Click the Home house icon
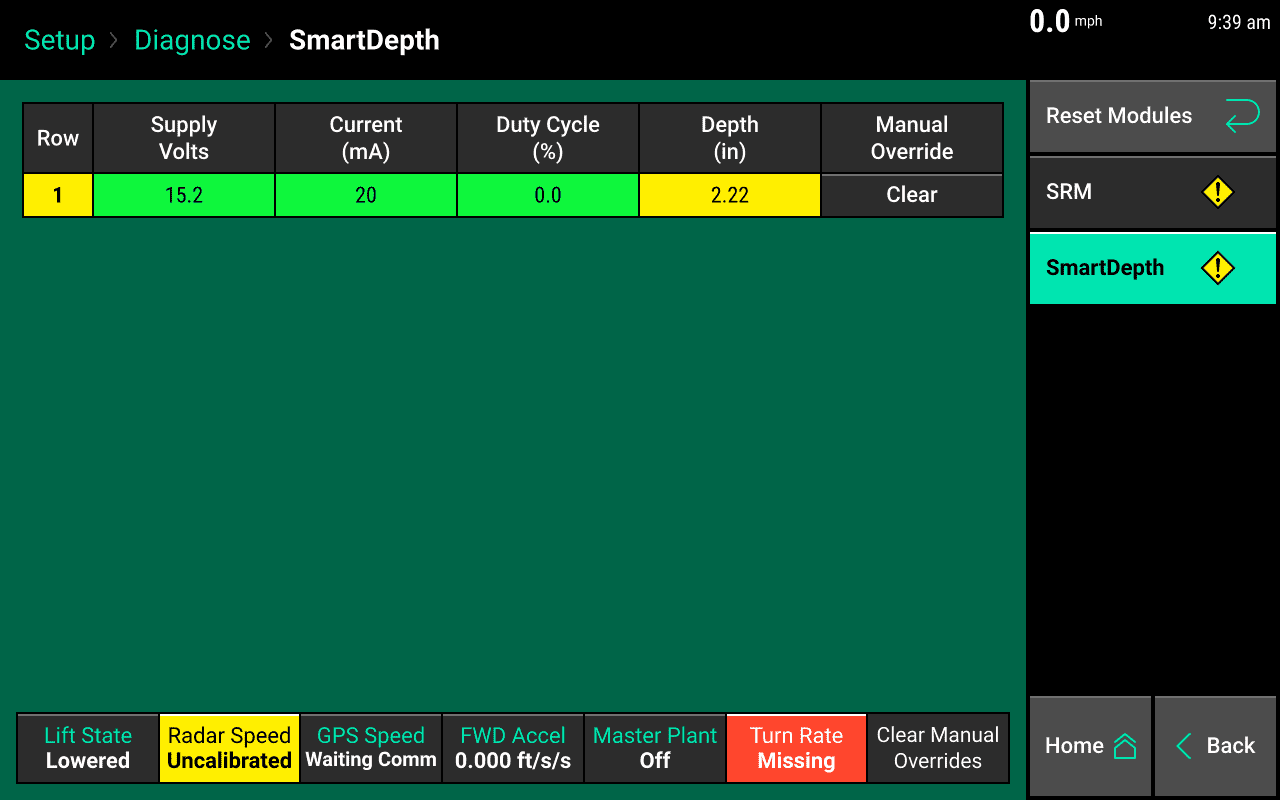This screenshot has width=1280, height=800. 1125,746
